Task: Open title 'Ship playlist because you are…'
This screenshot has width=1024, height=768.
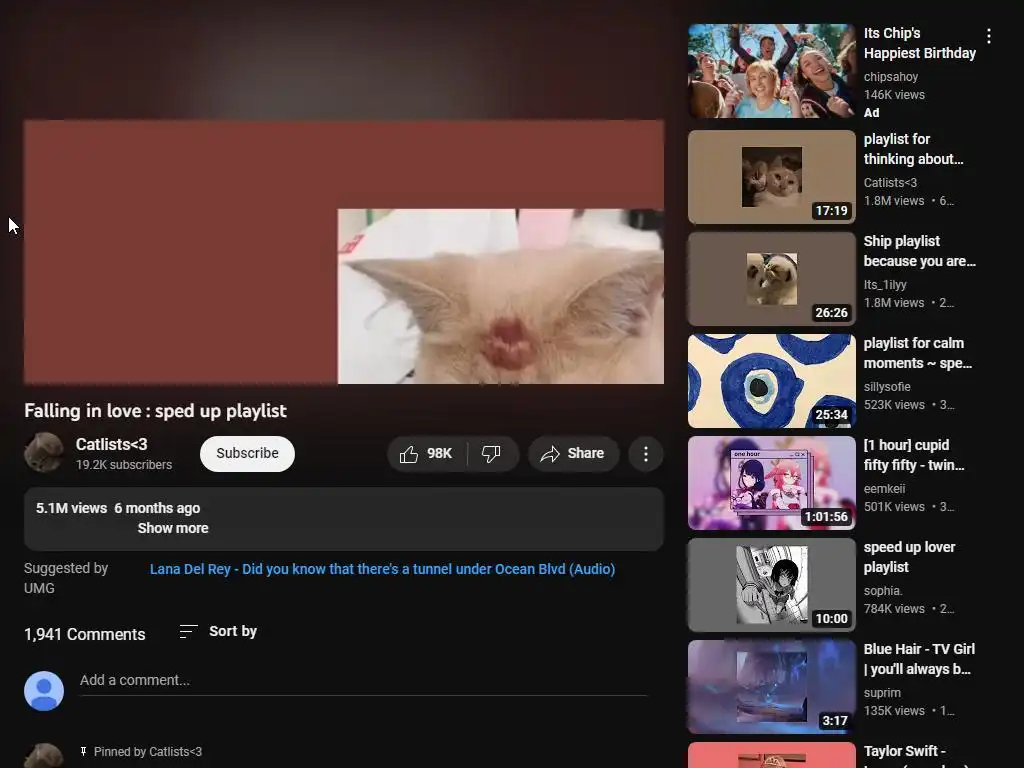Action: click(x=920, y=251)
